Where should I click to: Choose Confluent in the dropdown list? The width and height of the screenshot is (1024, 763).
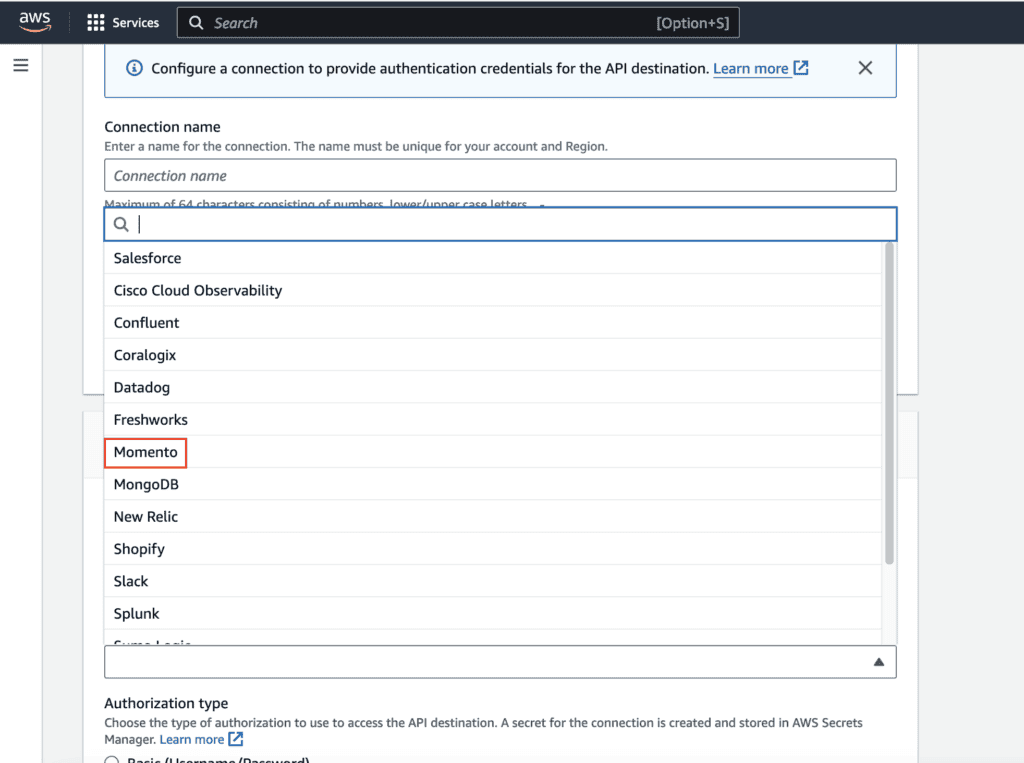[492, 323]
